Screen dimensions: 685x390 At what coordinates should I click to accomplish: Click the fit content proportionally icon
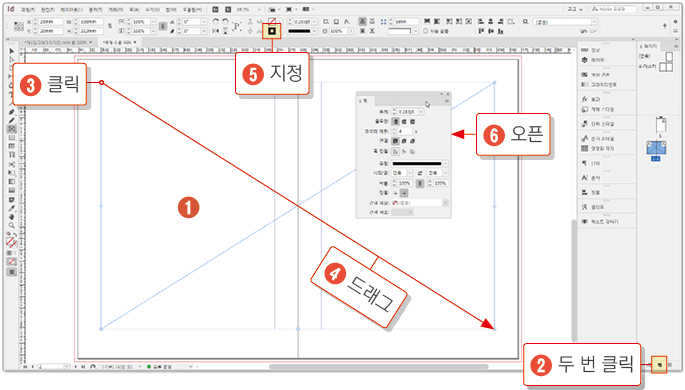tap(437, 21)
